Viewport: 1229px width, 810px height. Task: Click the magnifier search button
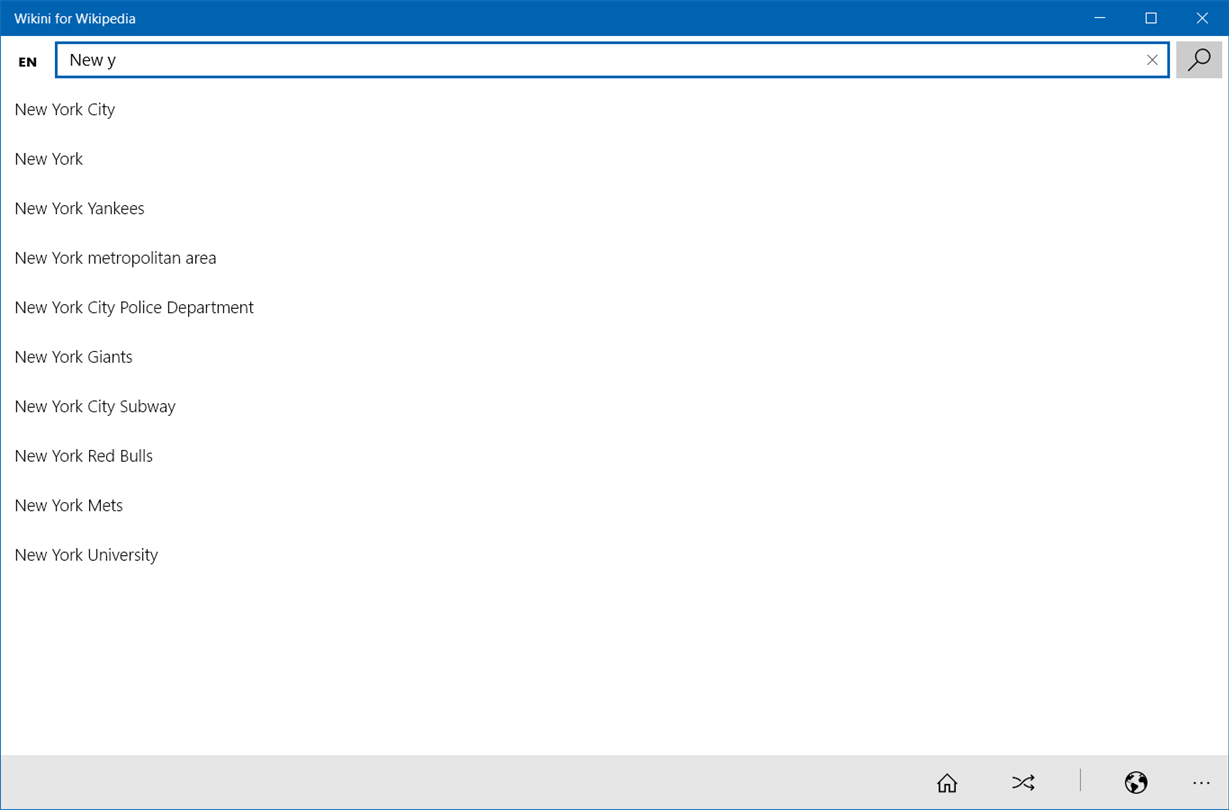(x=1199, y=60)
